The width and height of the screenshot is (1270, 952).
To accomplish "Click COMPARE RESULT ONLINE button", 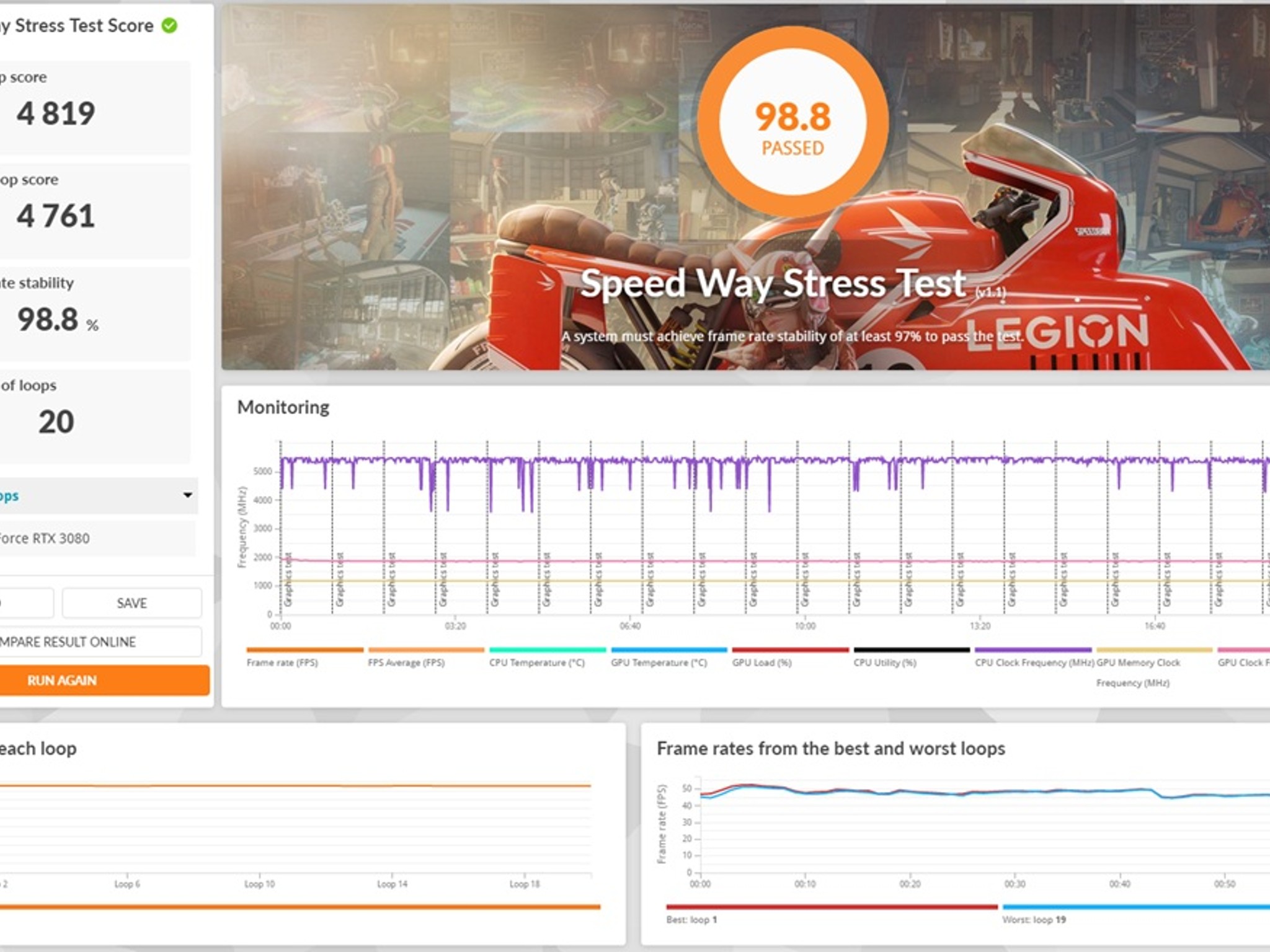I will [x=100, y=641].
